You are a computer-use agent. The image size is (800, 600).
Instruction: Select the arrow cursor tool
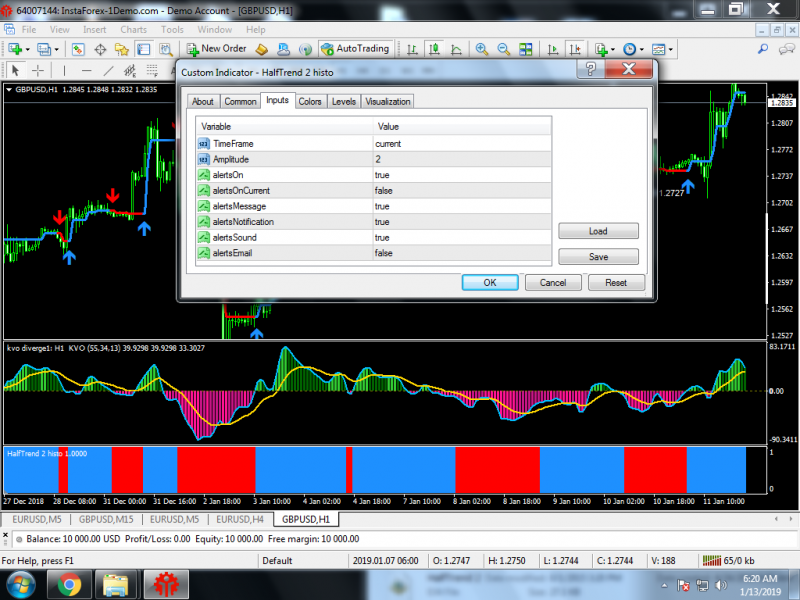point(15,70)
